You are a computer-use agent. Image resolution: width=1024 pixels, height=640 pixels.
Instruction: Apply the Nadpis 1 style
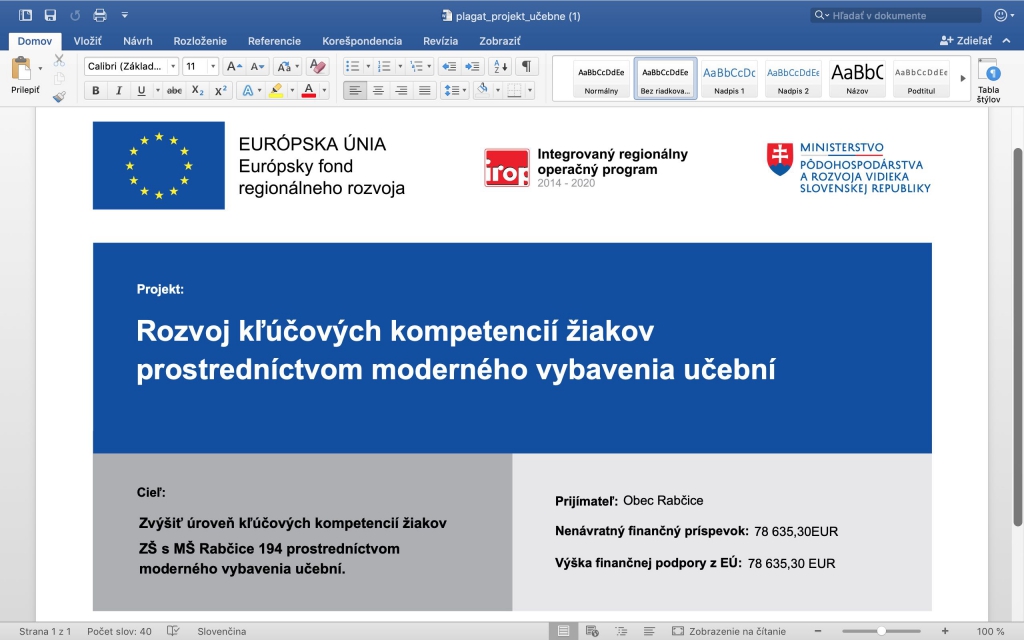(729, 78)
